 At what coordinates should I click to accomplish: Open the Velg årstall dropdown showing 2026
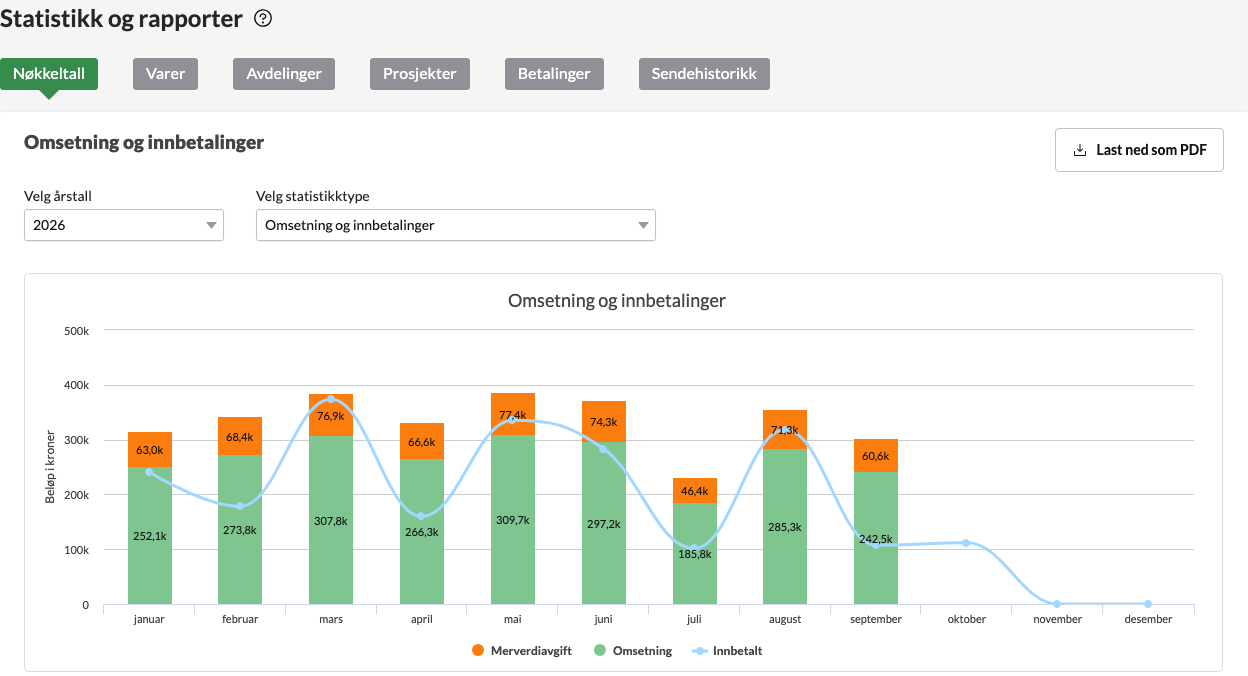[124, 225]
